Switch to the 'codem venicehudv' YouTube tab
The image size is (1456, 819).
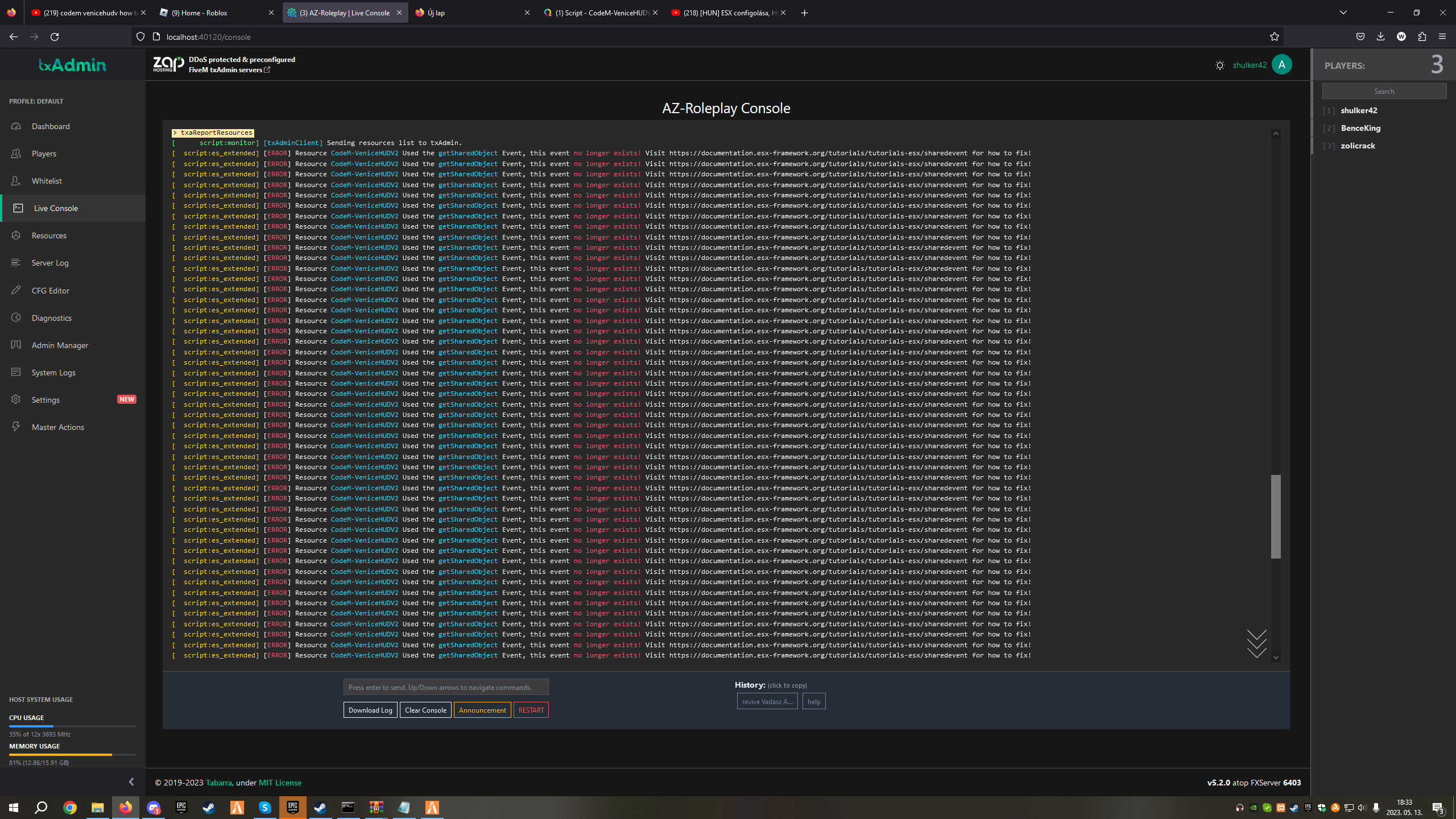88,13
